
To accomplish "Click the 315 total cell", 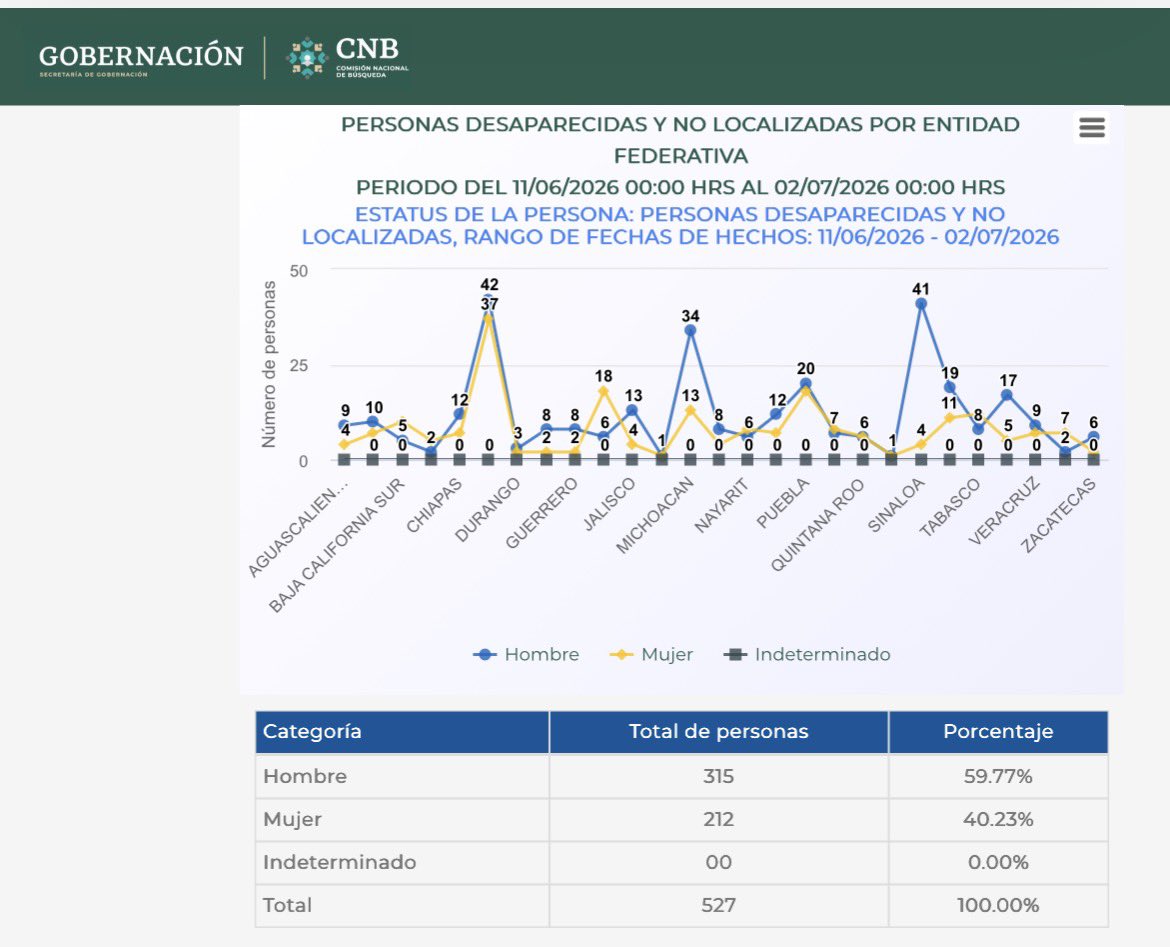I will pos(719,777).
